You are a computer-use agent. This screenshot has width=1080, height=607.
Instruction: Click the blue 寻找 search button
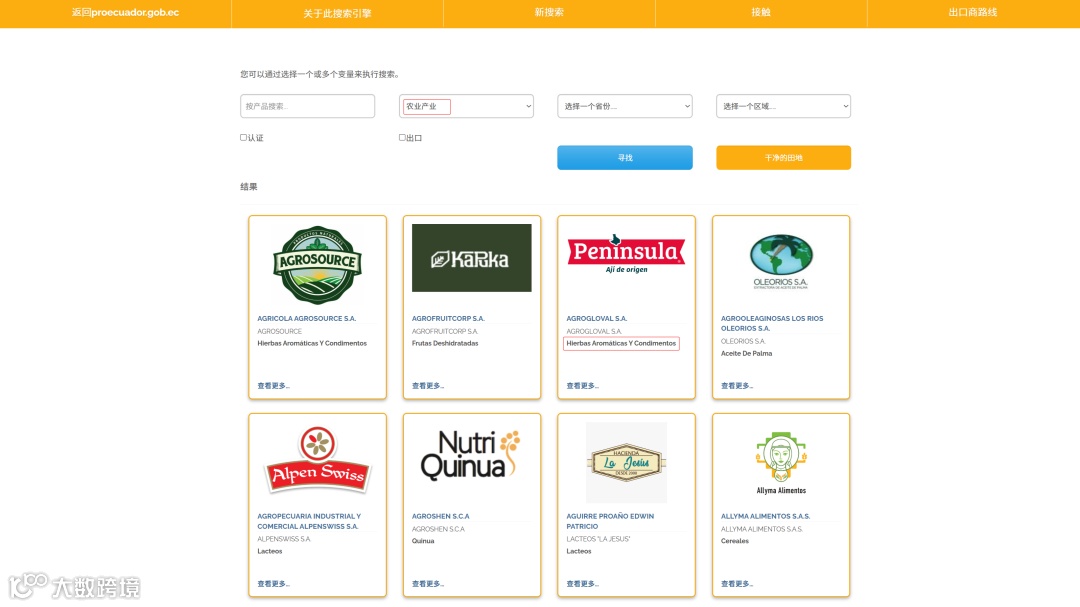(625, 158)
